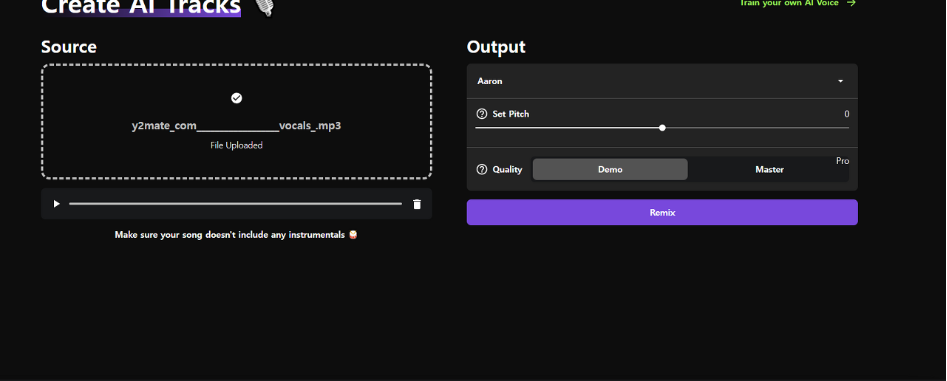
Task: Click the Set Pitch slider handle
Action: click(x=663, y=128)
